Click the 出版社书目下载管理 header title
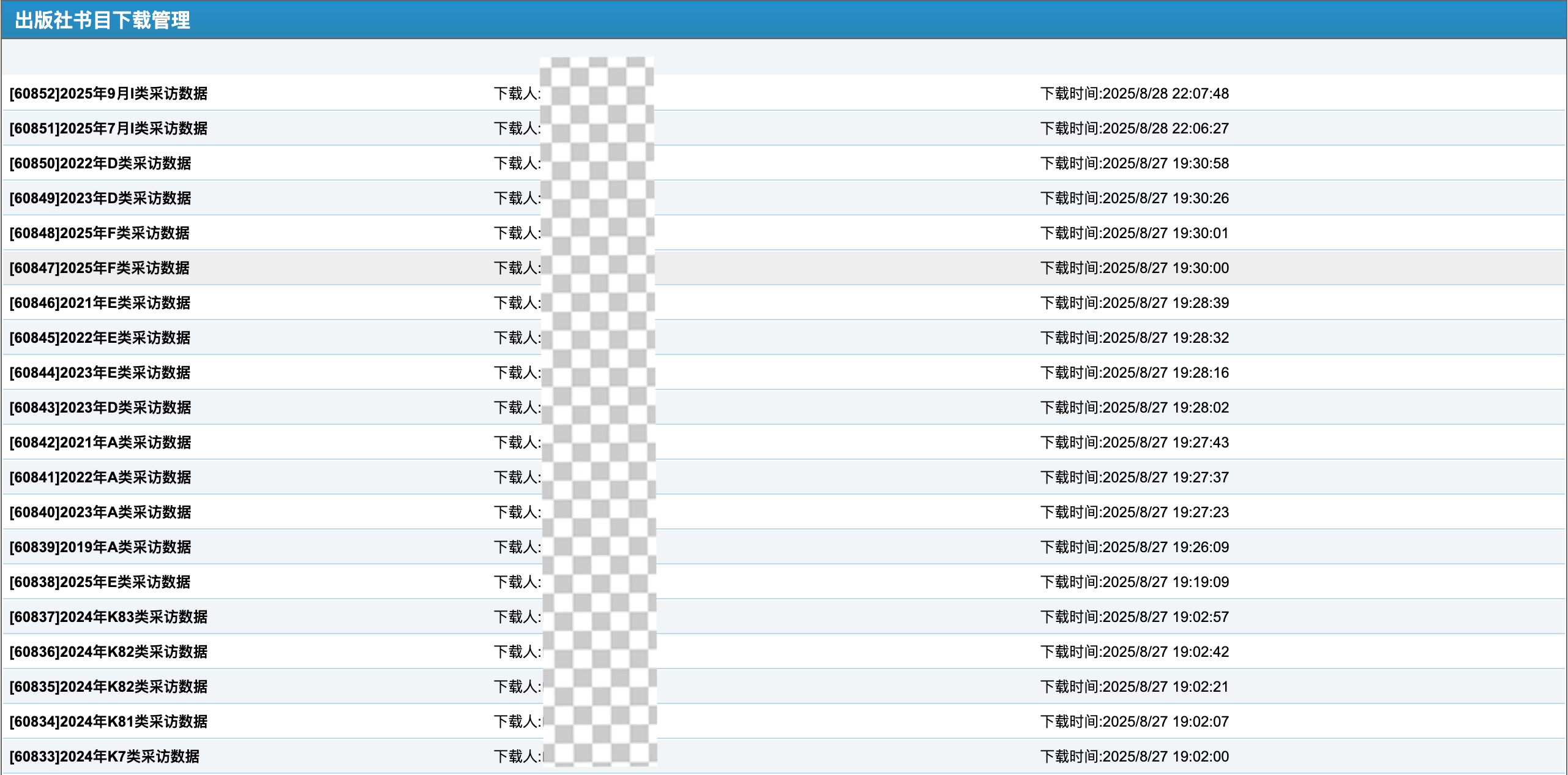This screenshot has width=1568, height=775. pyautogui.click(x=102, y=20)
